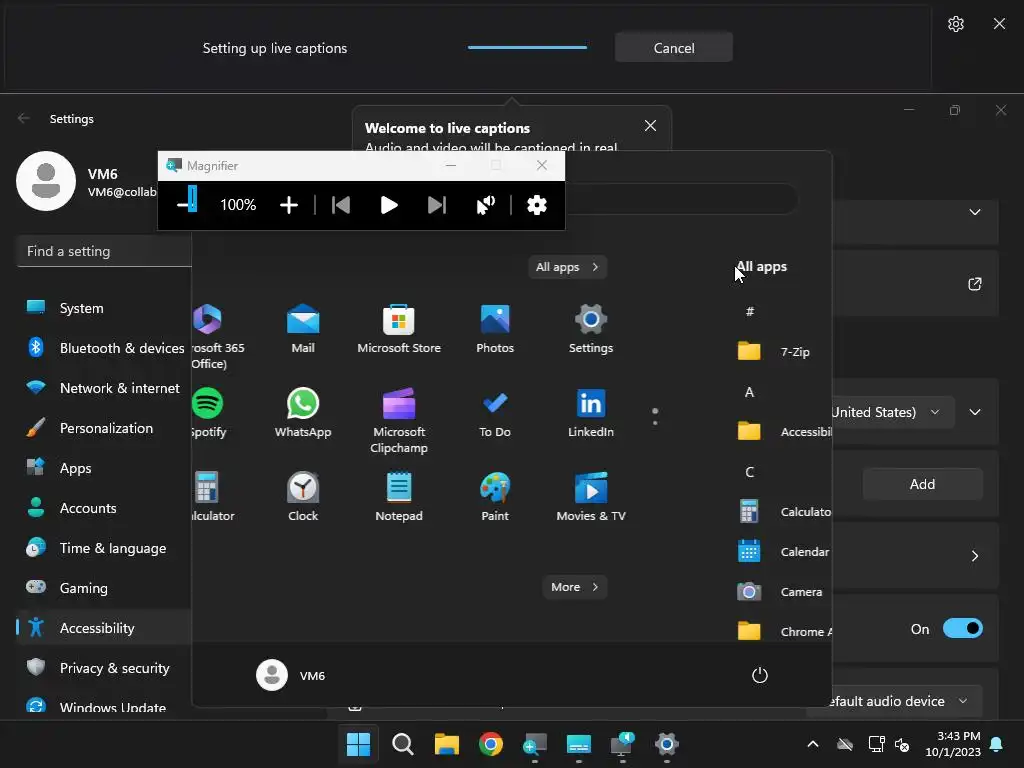Image resolution: width=1024 pixels, height=768 pixels.
Task: Zoom out with Magnifier minus button
Action: pyautogui.click(x=183, y=205)
